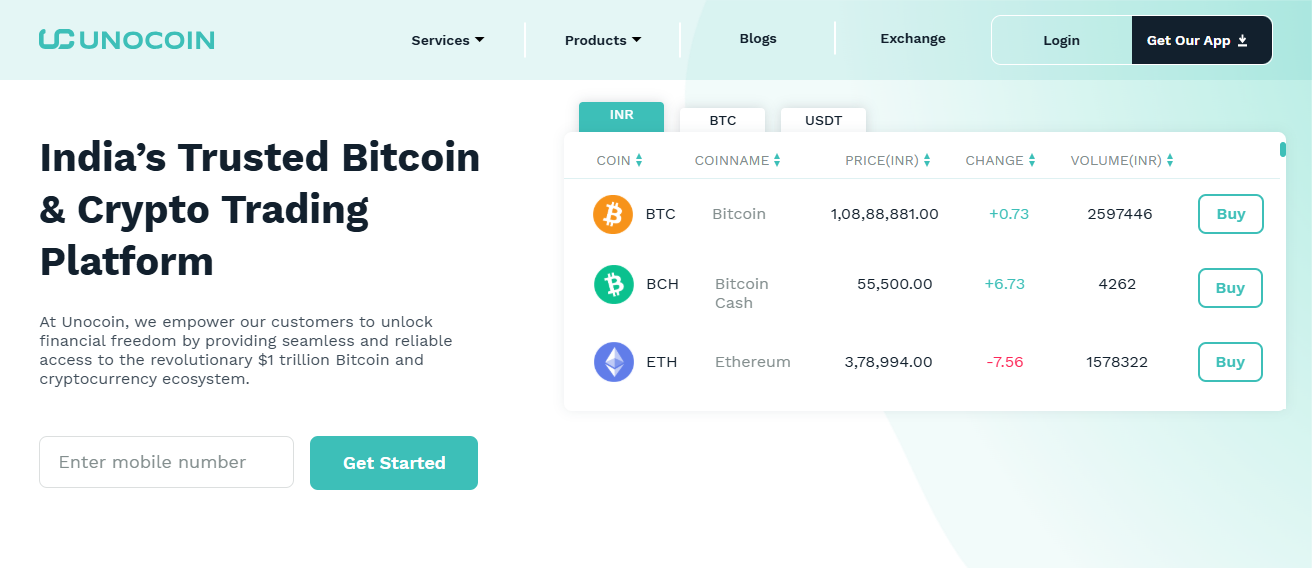This screenshot has height=568, width=1312.
Task: Buy Ethereum using its Buy button
Action: coord(1230,362)
